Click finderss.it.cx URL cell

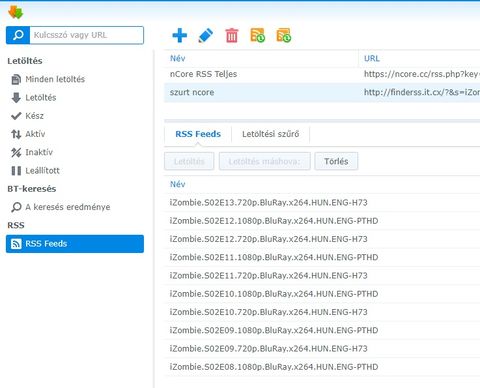pyautogui.click(x=422, y=92)
